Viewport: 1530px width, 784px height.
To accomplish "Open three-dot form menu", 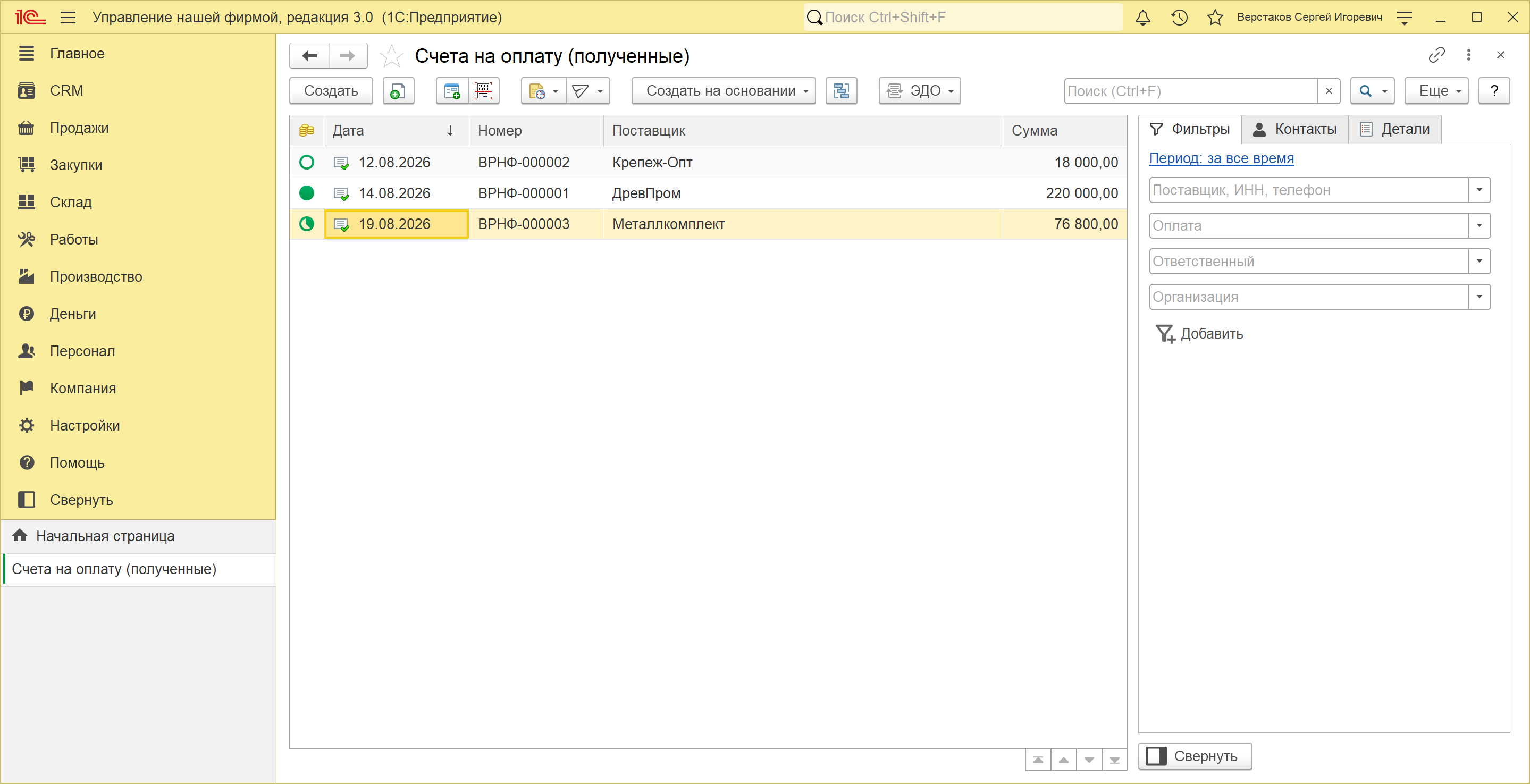I will pos(1468,55).
